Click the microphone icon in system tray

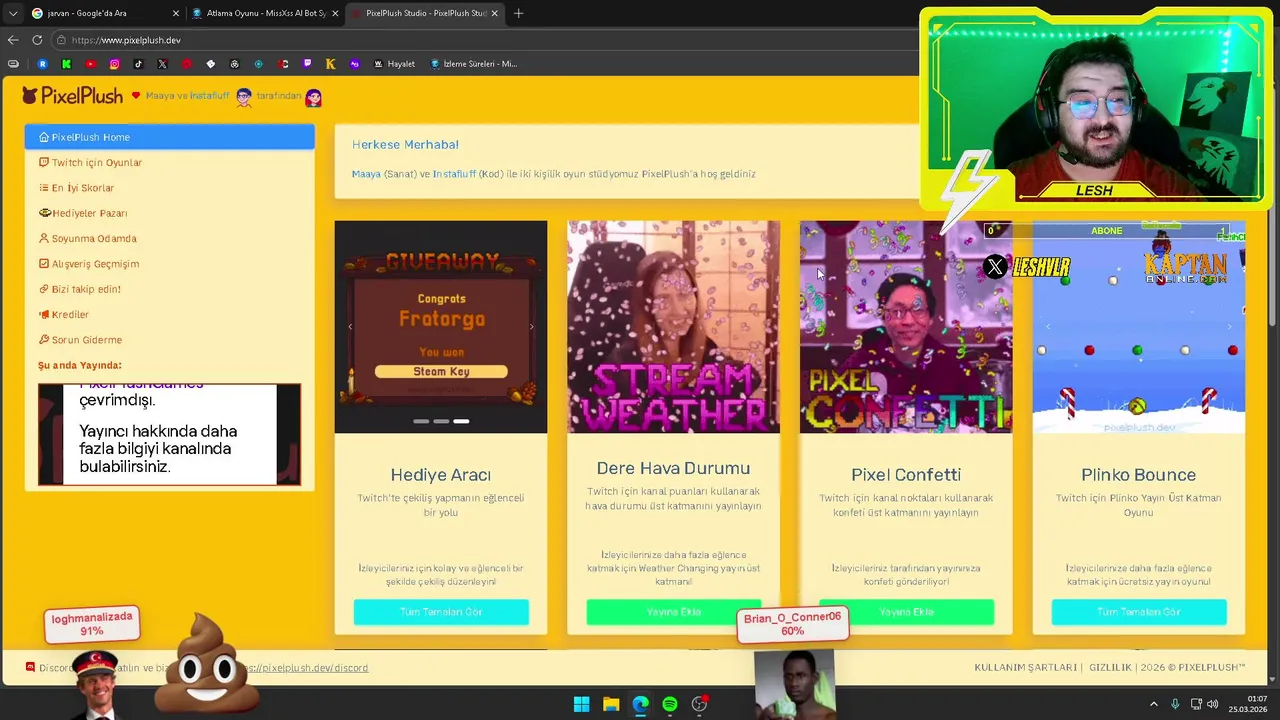tap(1175, 704)
